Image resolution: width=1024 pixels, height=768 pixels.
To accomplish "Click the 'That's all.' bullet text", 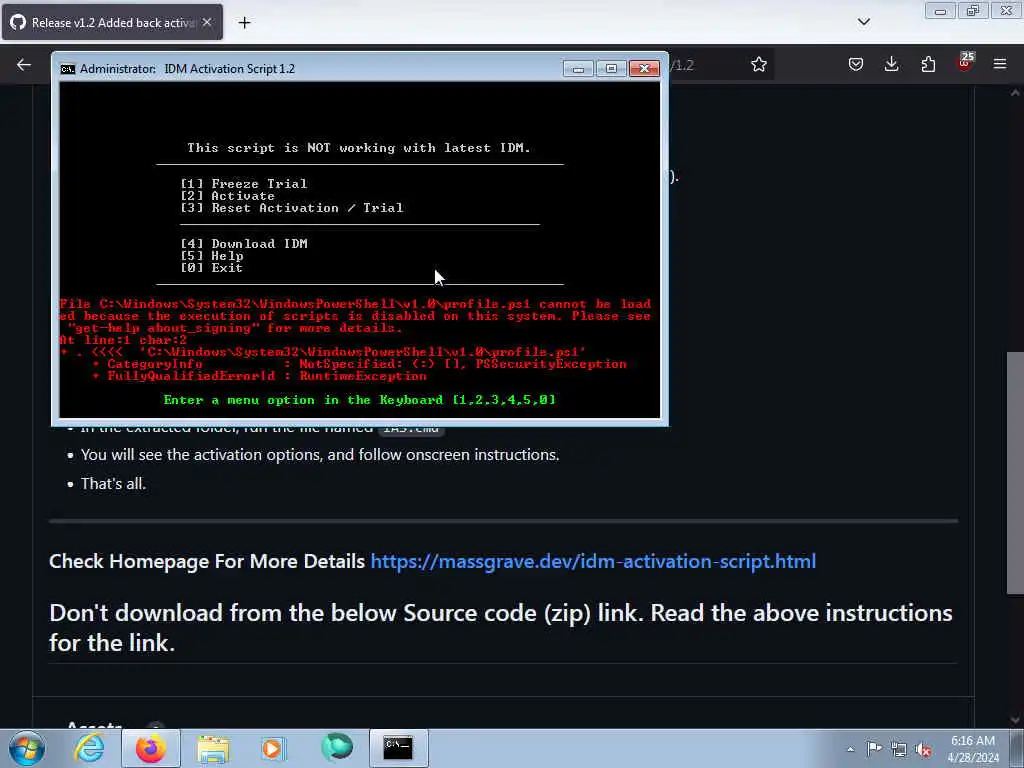I will pyautogui.click(x=113, y=484).
